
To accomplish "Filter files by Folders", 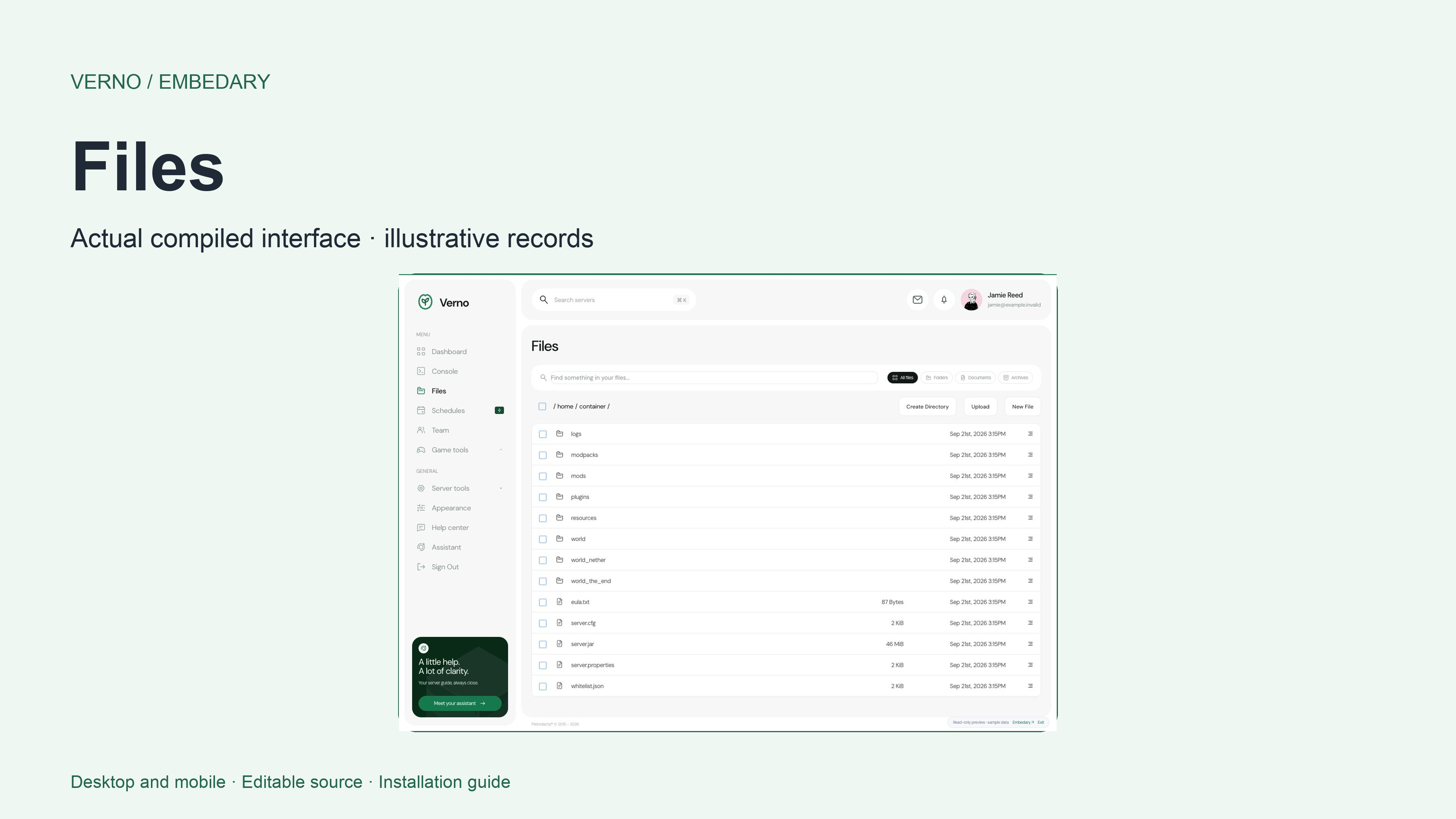I will click(937, 378).
